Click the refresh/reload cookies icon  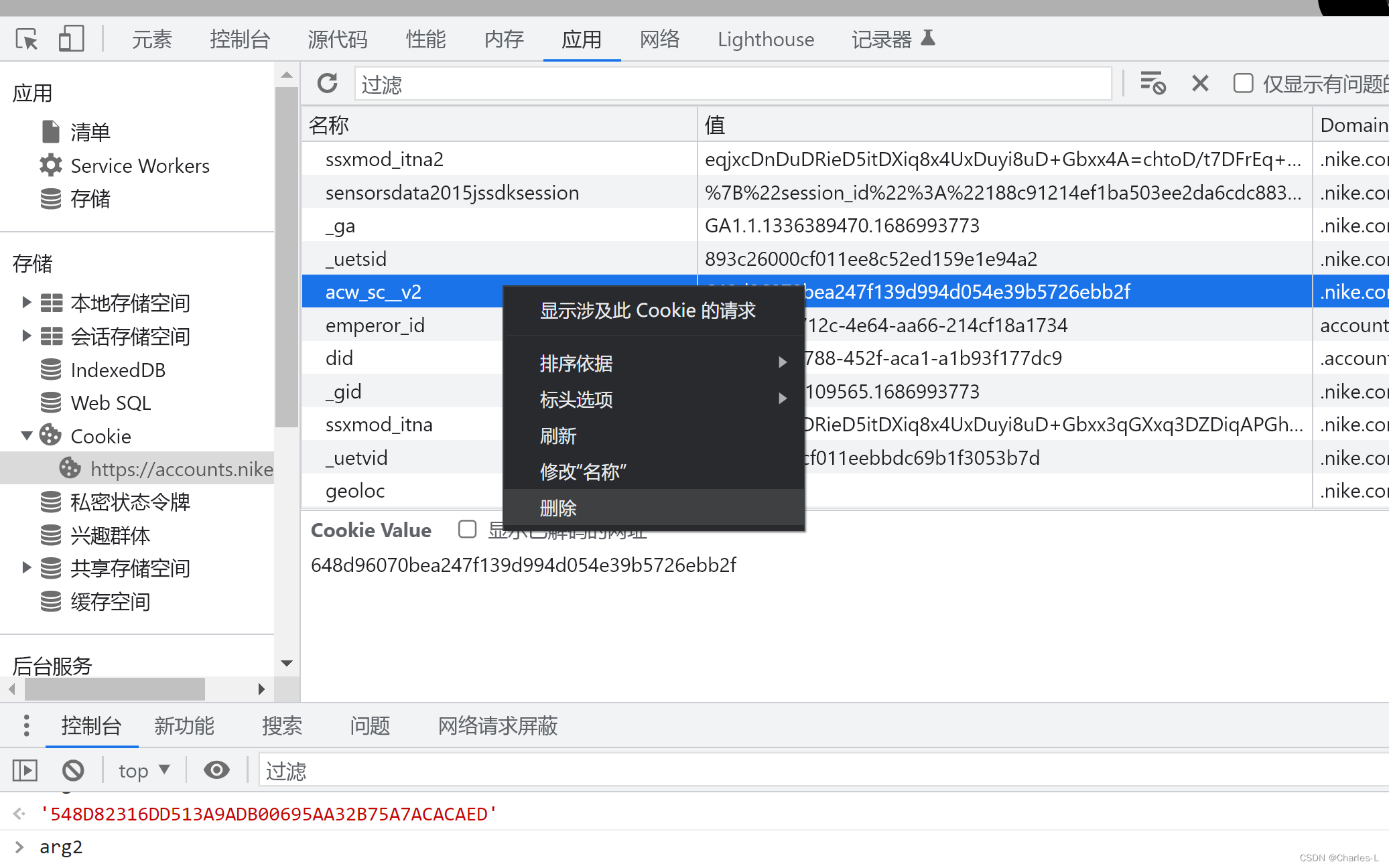click(327, 84)
